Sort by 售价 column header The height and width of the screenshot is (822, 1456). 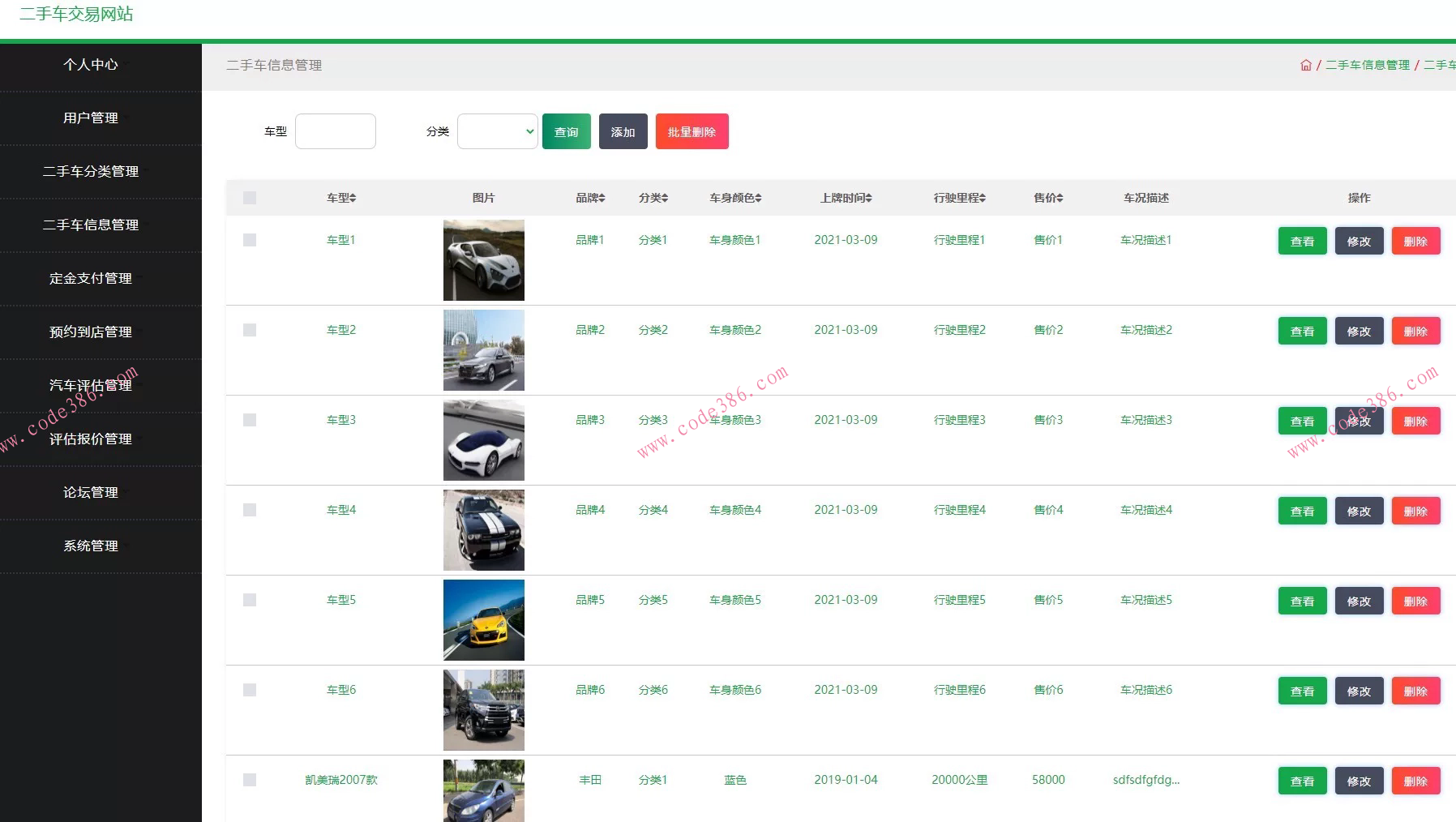(1048, 198)
